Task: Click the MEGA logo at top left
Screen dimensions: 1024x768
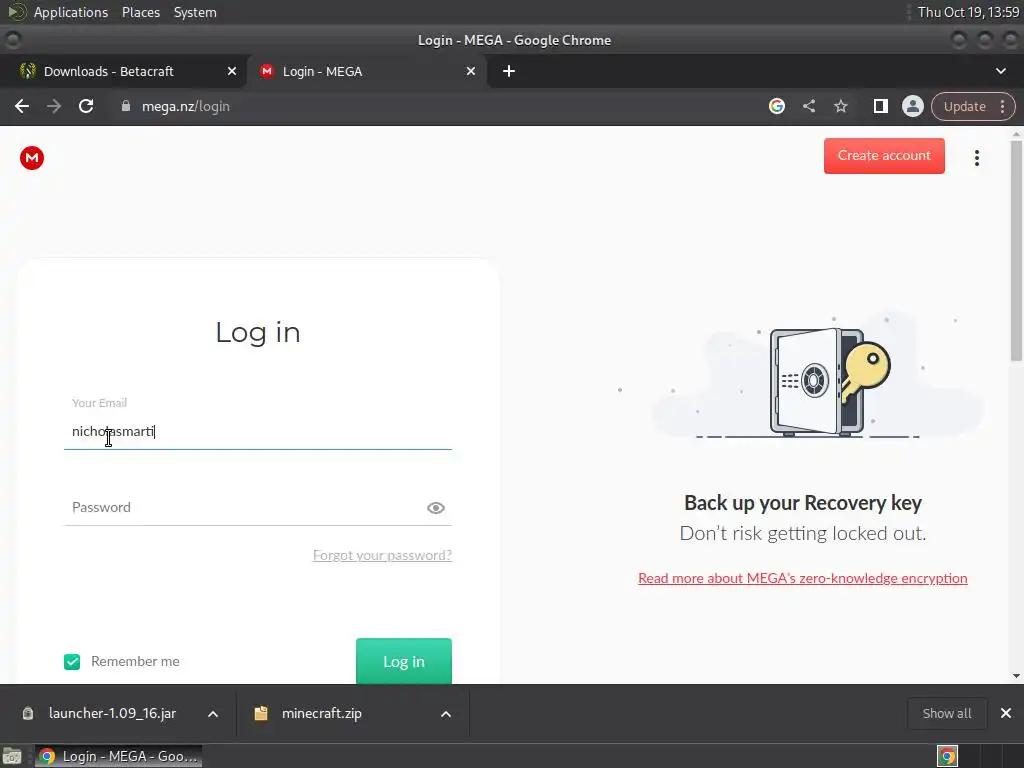Action: (31, 157)
